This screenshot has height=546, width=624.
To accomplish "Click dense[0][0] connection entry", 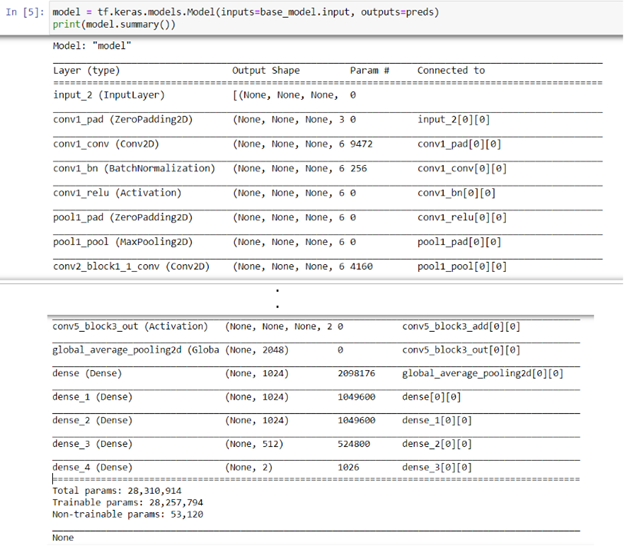I will pos(431,397).
